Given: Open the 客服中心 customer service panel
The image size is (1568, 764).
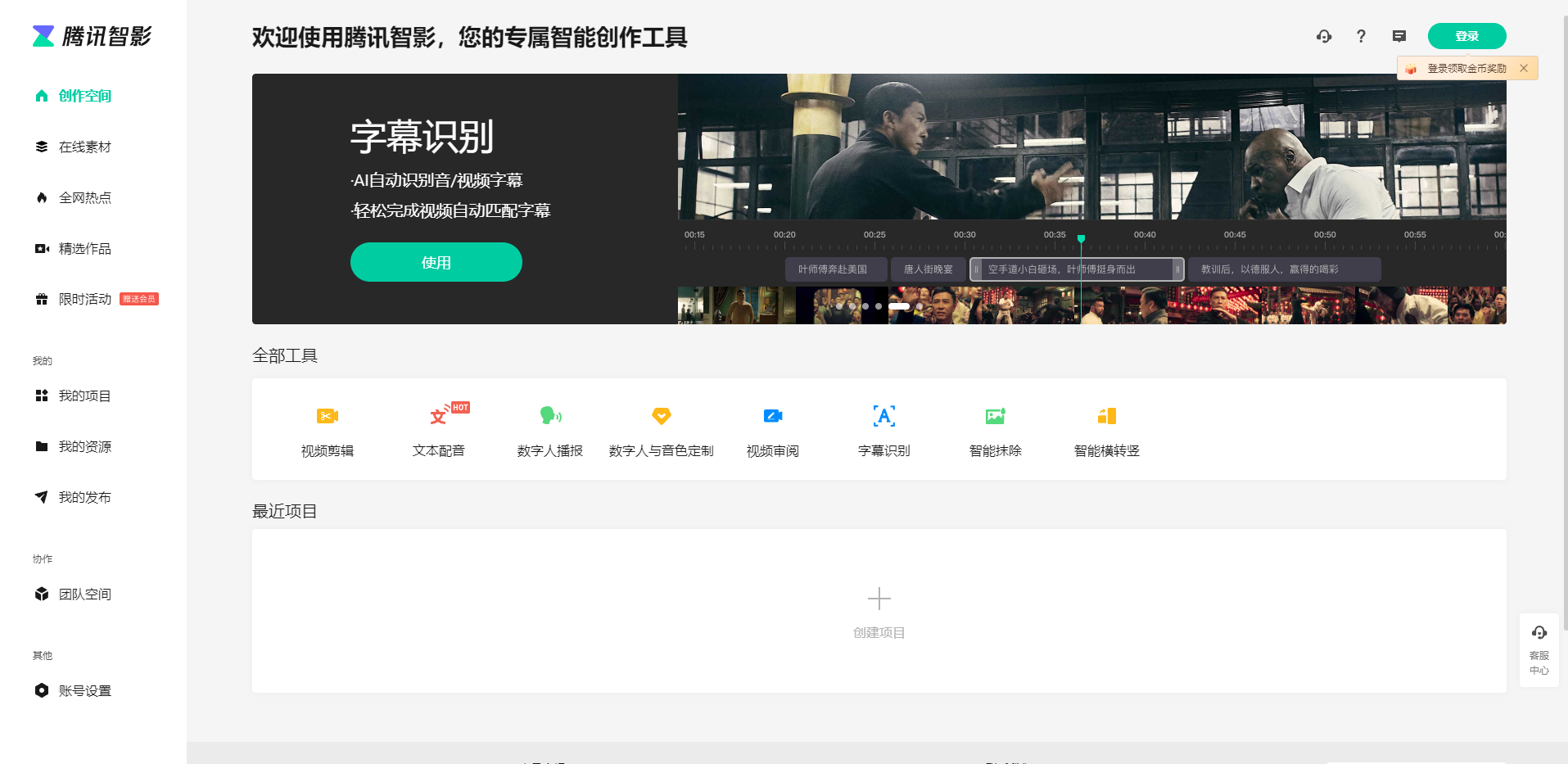Looking at the screenshot, I should point(1539,648).
